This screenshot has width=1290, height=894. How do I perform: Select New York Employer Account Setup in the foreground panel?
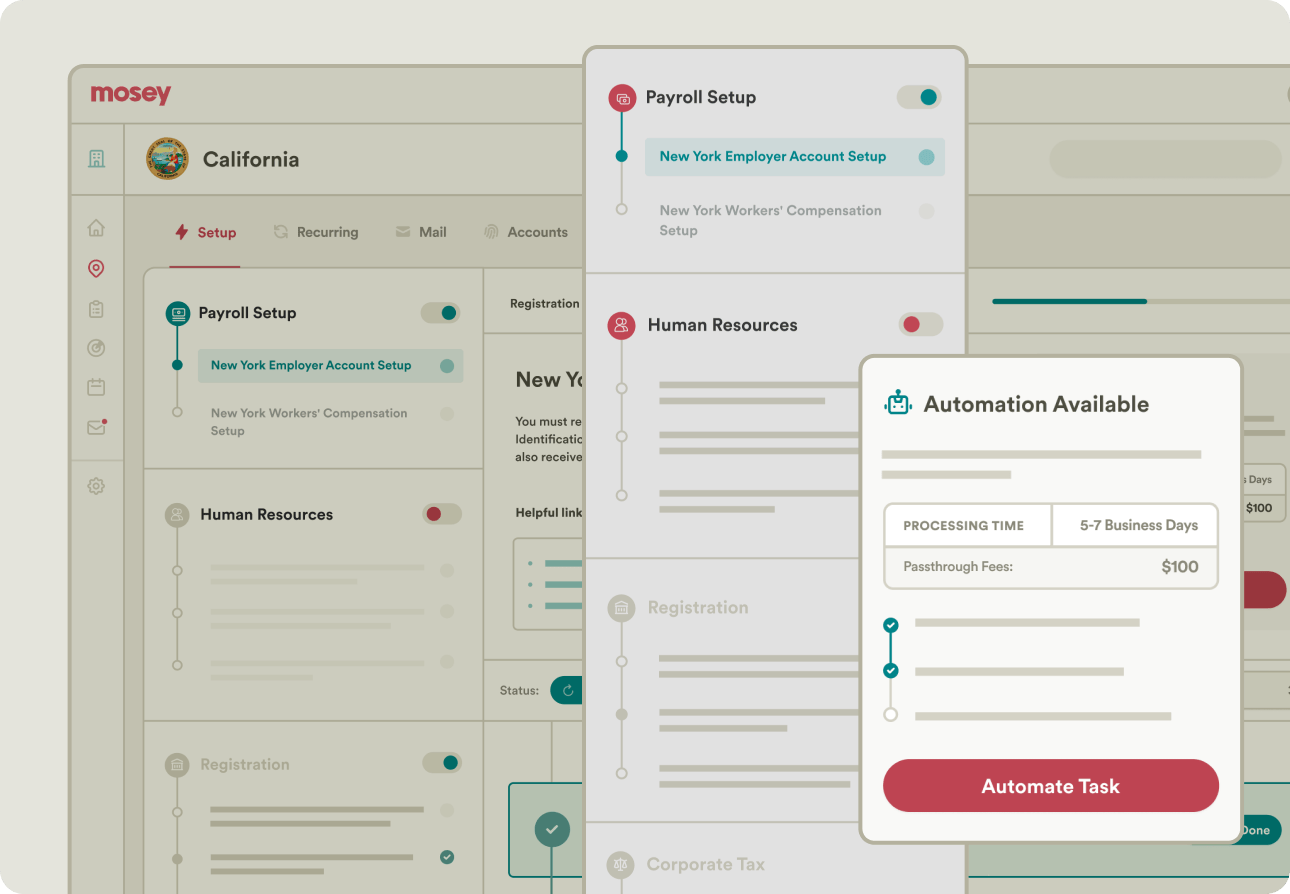772,157
